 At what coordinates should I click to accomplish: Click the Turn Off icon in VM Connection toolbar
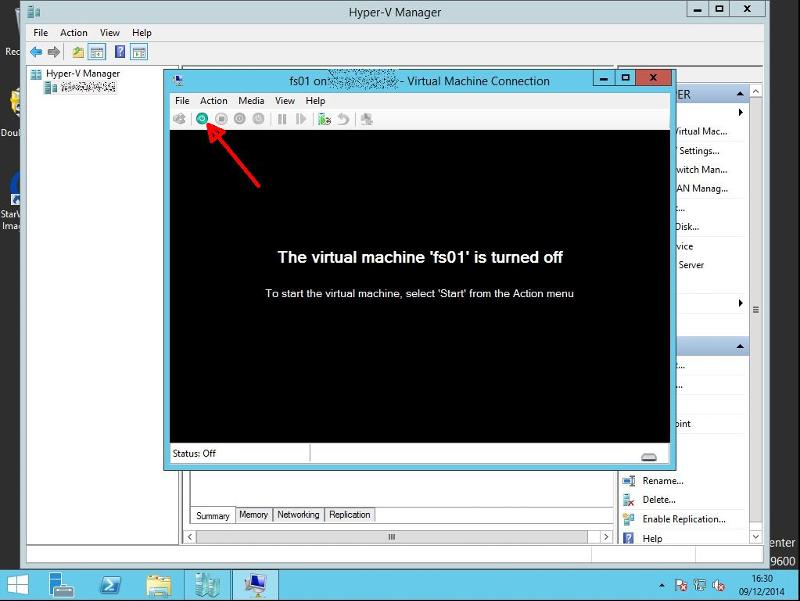click(x=221, y=119)
